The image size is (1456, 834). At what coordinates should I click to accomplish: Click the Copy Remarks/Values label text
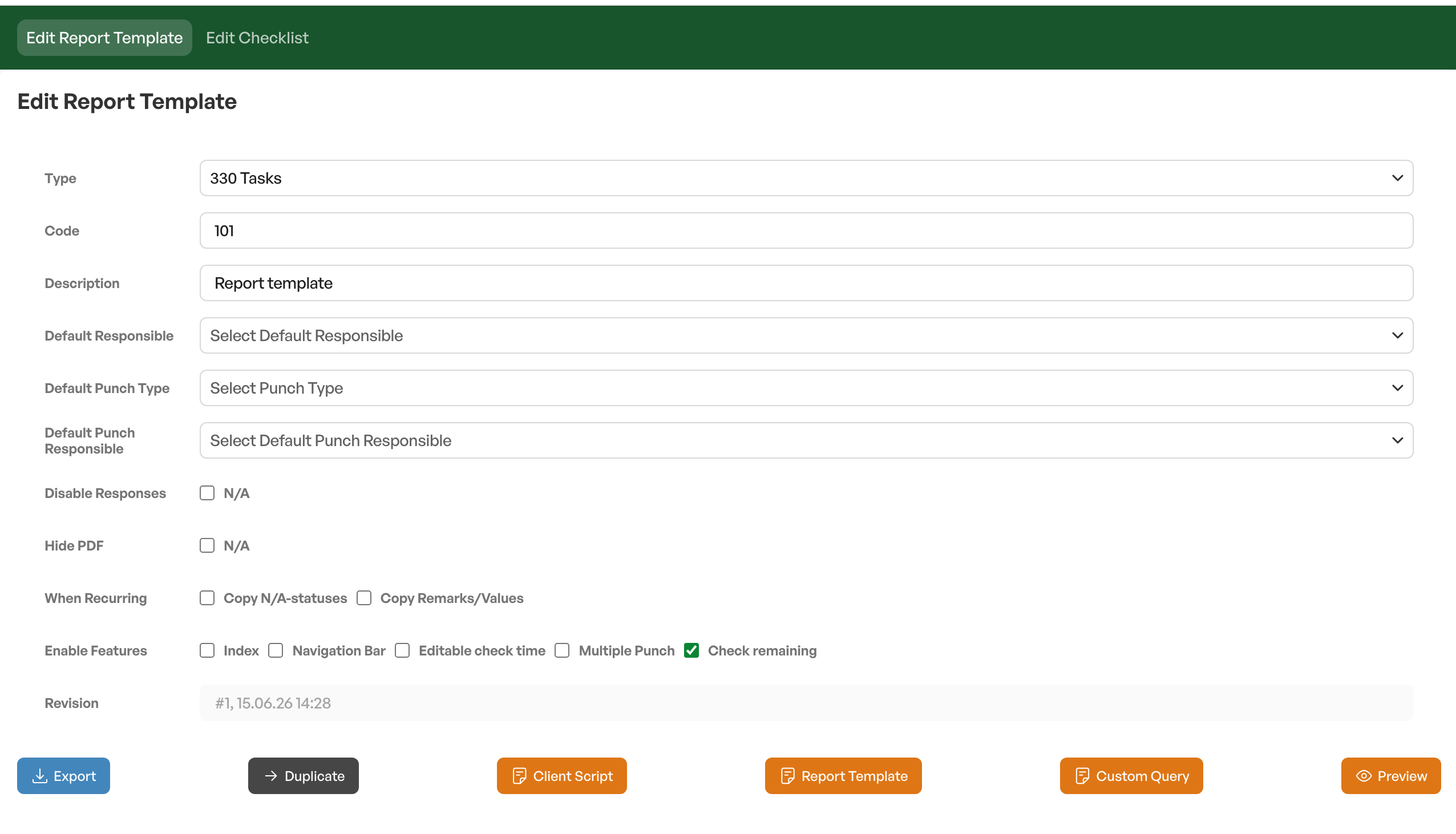(x=452, y=598)
